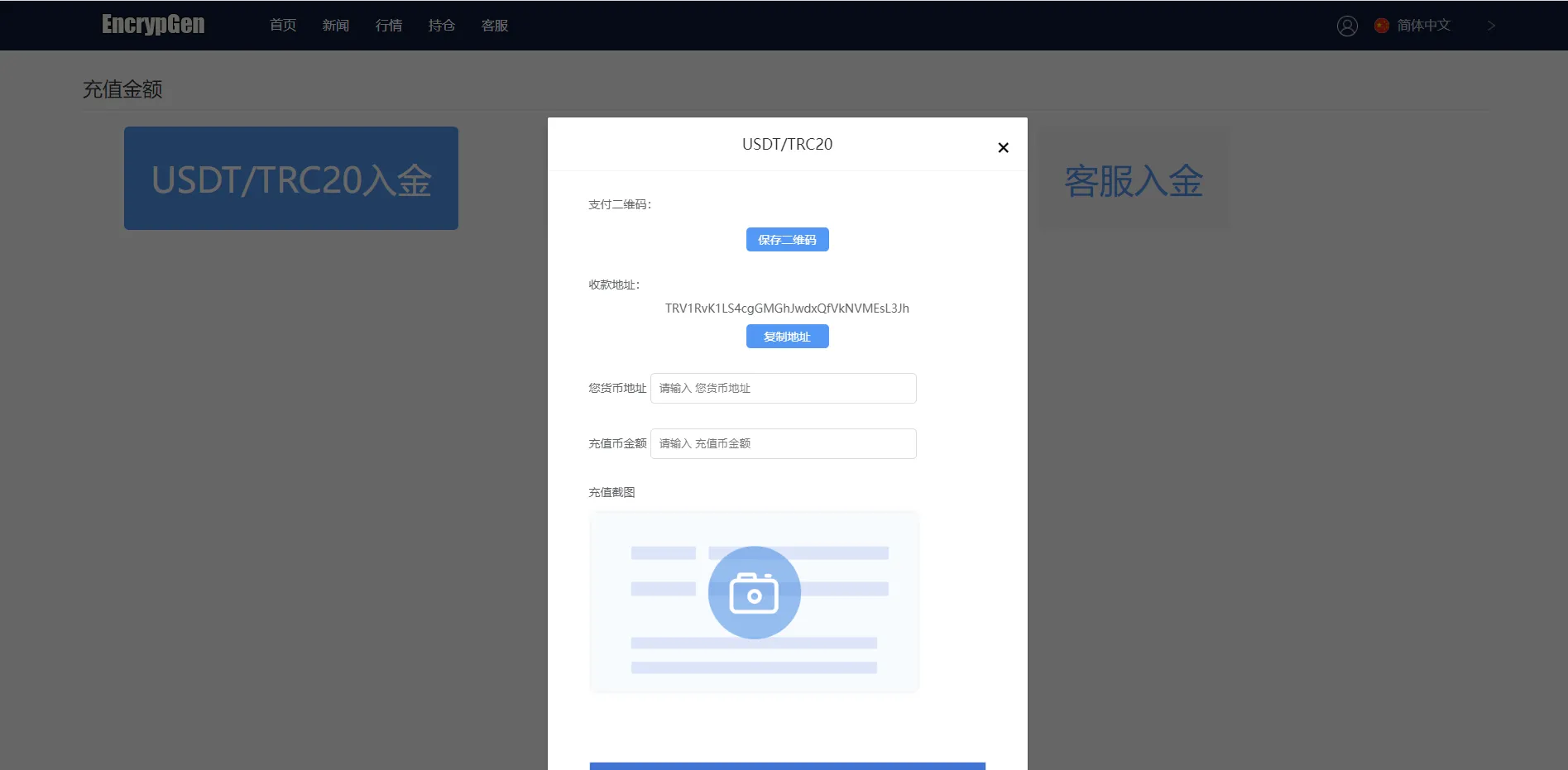Screen dimensions: 1568x770
Task: Click the 充值截图 upload area
Action: pos(753,601)
